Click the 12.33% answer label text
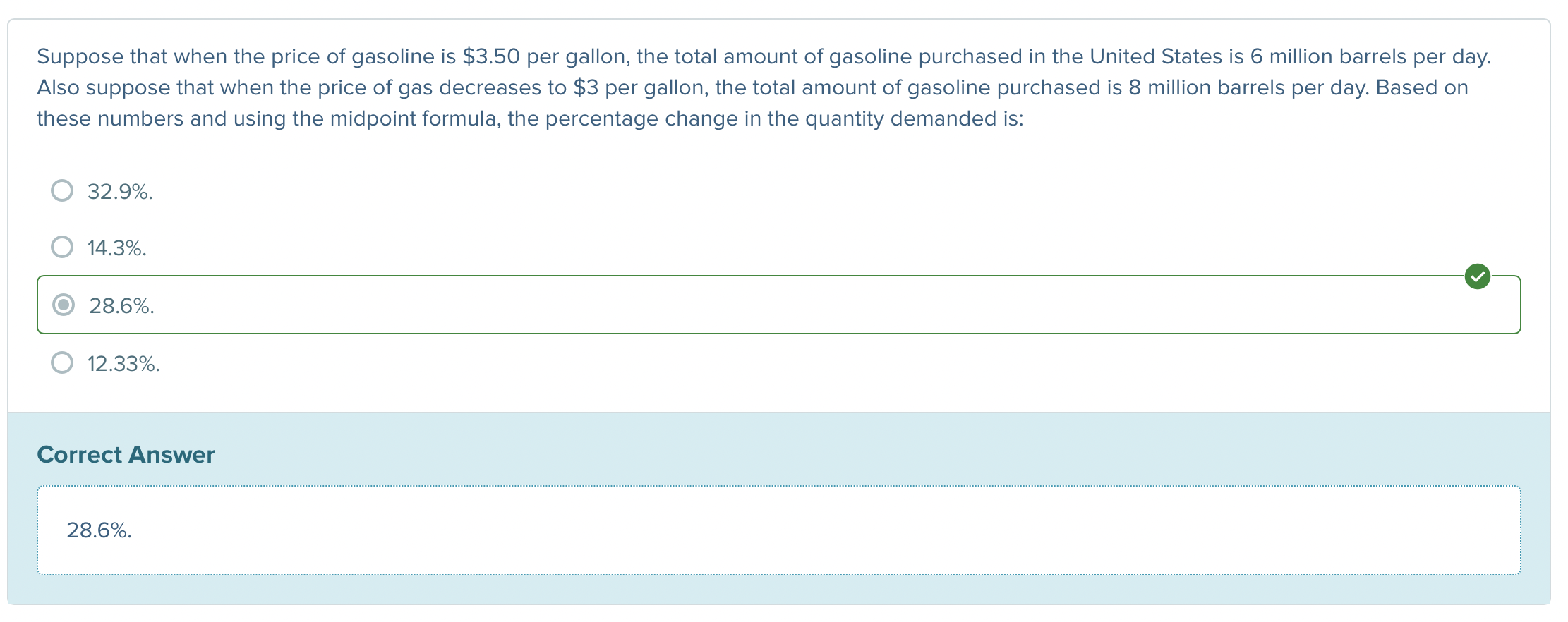Screen dimensions: 1568x622 [x=123, y=364]
